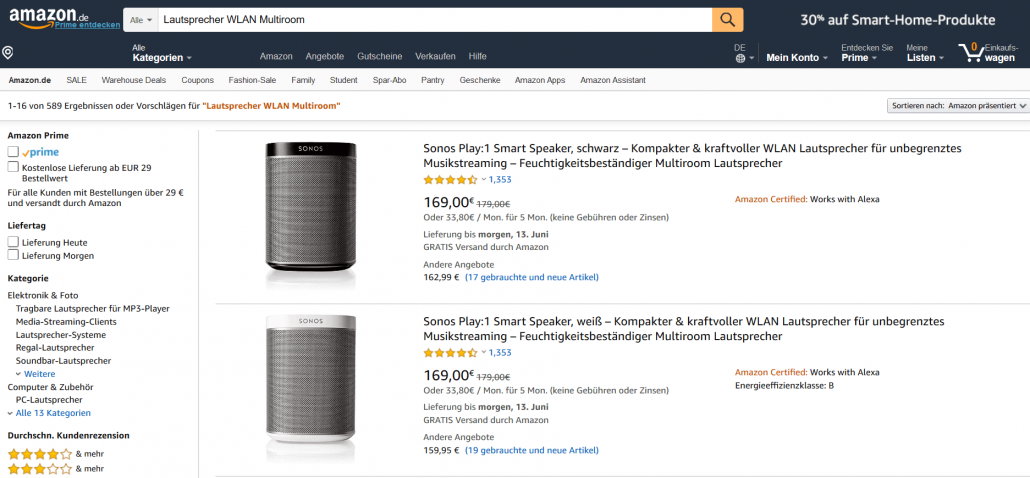Click the orange search magnifier button

click(727, 19)
